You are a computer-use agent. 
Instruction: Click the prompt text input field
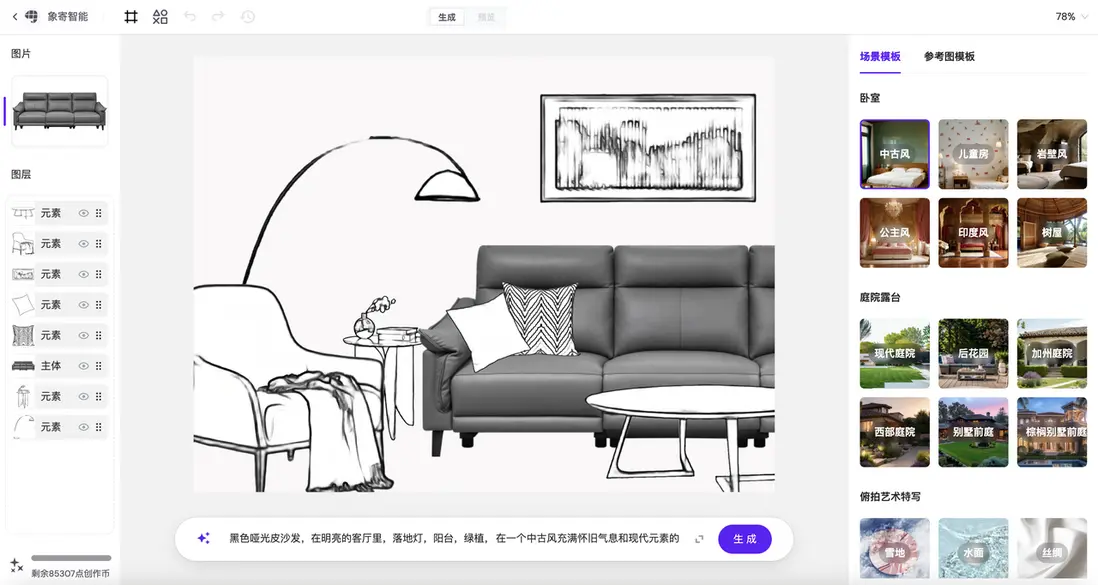click(454, 538)
